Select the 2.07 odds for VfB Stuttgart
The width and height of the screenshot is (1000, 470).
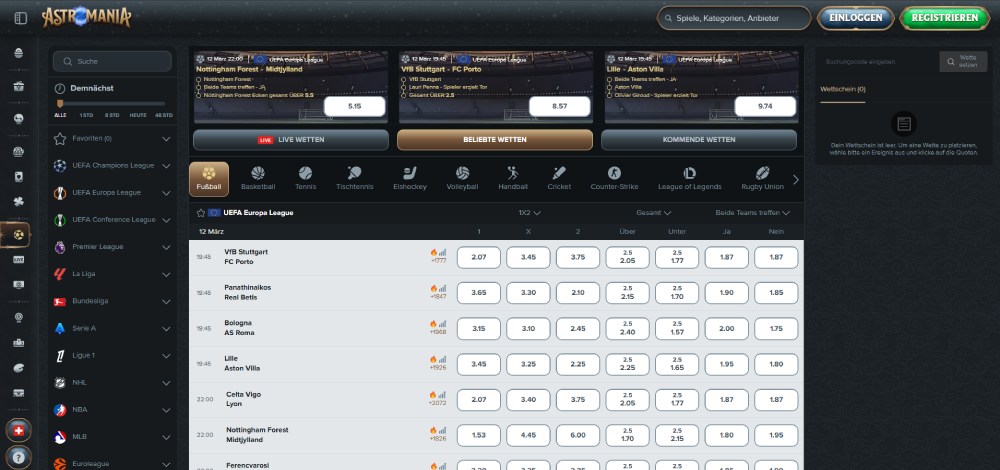(x=478, y=257)
